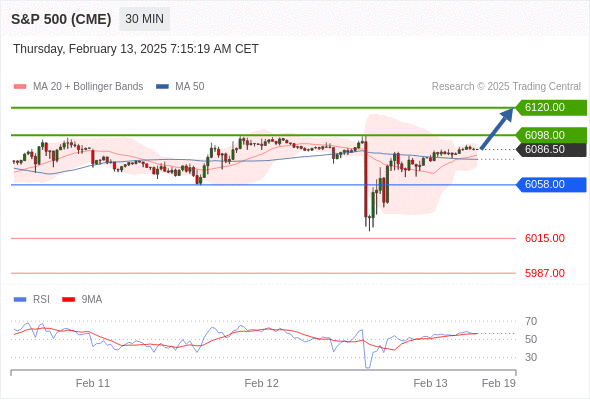Click the 6086.50 current price tag
590x400 pixels.
coord(551,149)
